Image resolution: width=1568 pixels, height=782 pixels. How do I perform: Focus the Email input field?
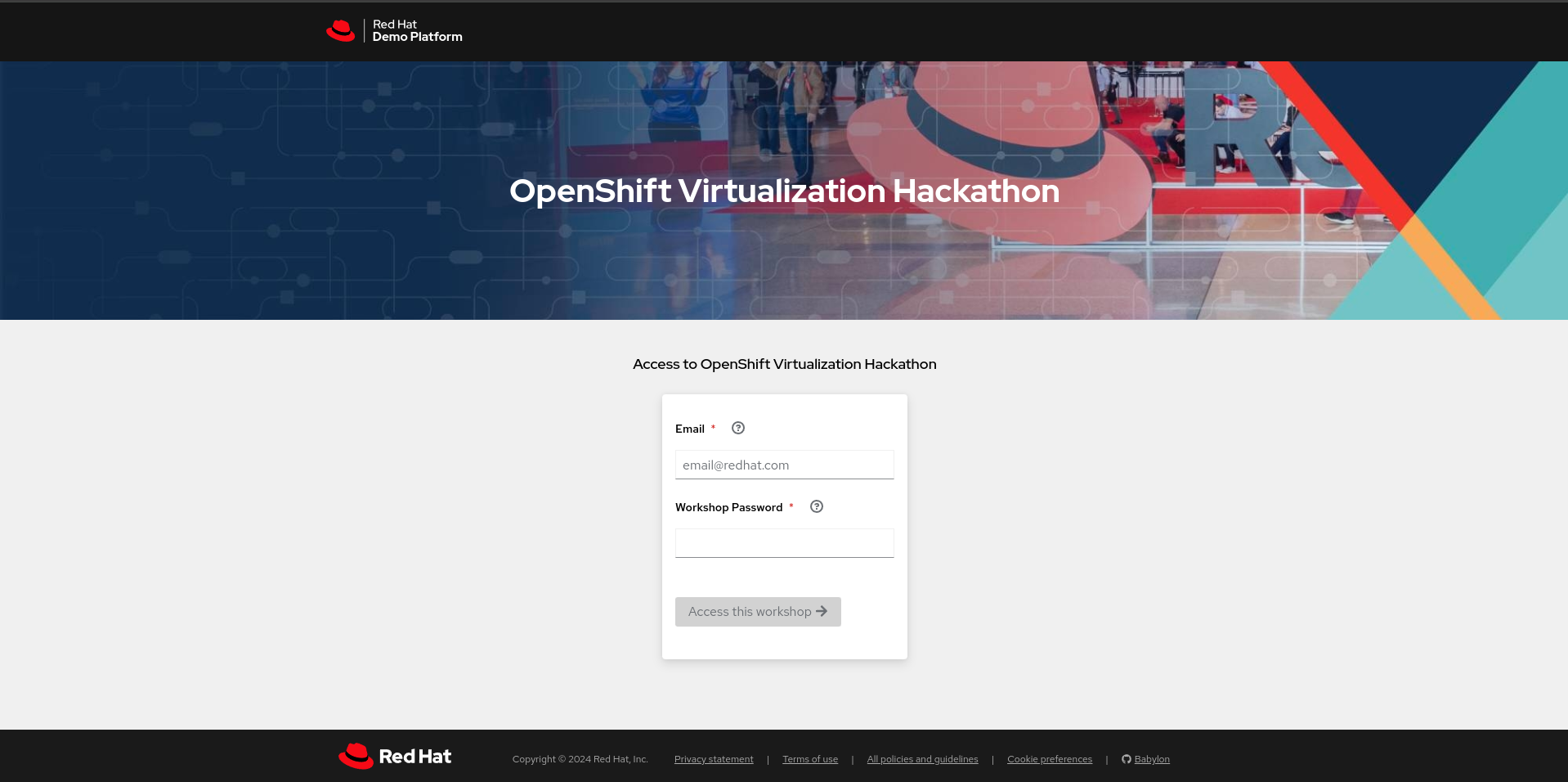(x=784, y=465)
